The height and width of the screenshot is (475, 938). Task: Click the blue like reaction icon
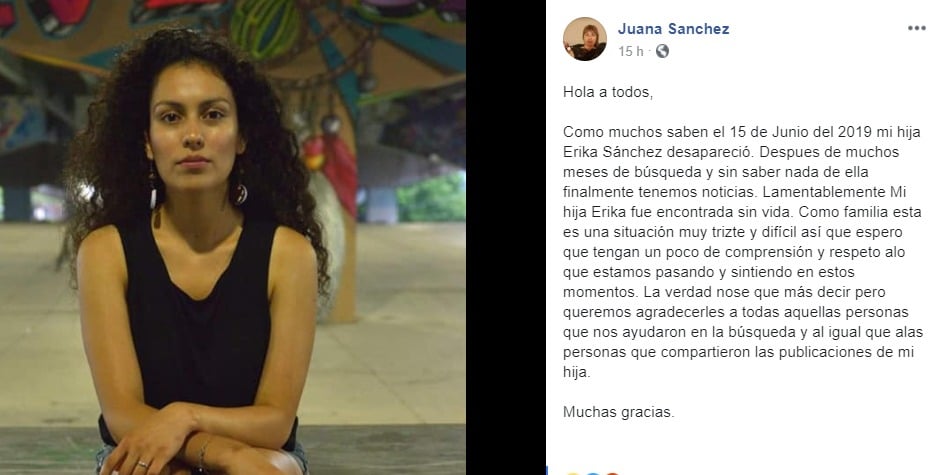[x=593, y=473]
